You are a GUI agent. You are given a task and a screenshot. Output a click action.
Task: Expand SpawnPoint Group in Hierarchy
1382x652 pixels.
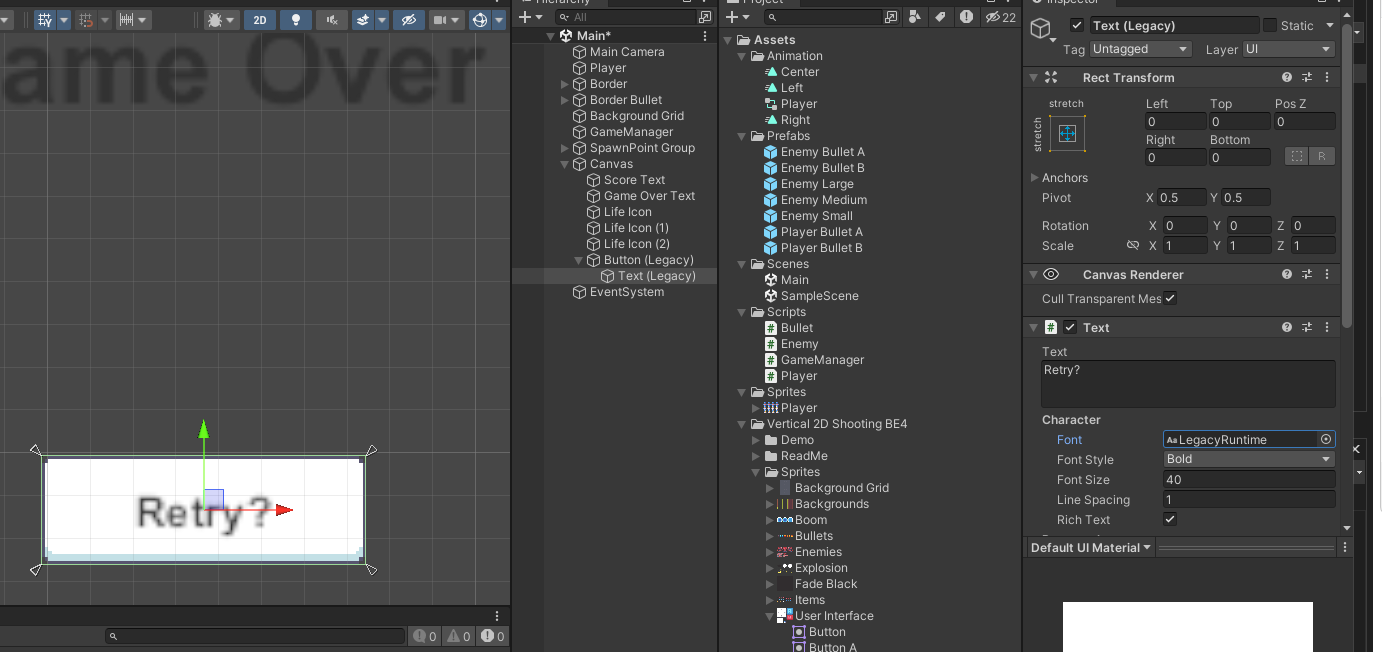pos(566,148)
